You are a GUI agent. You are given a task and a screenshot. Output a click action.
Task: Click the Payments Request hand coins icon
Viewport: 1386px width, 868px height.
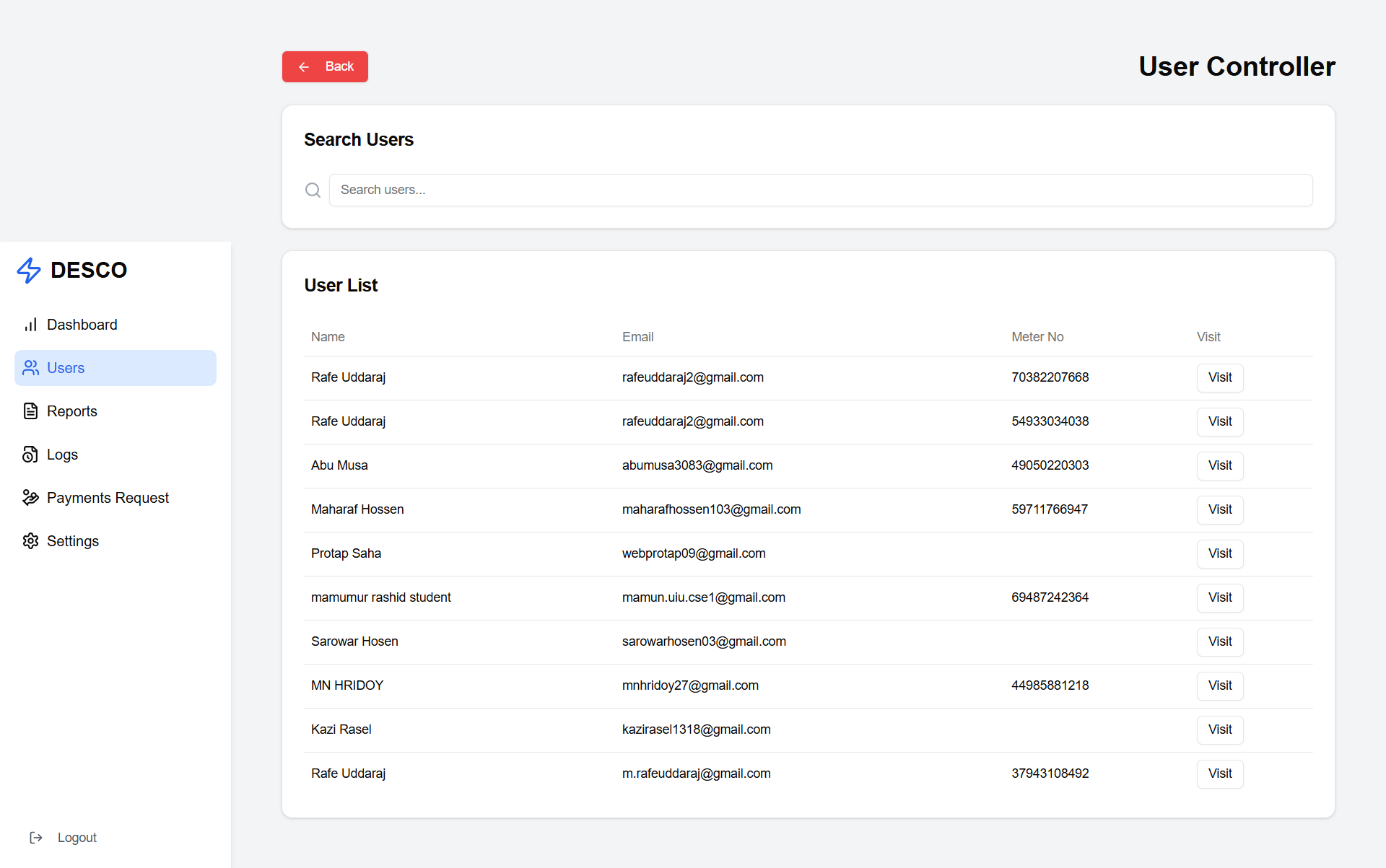(30, 498)
